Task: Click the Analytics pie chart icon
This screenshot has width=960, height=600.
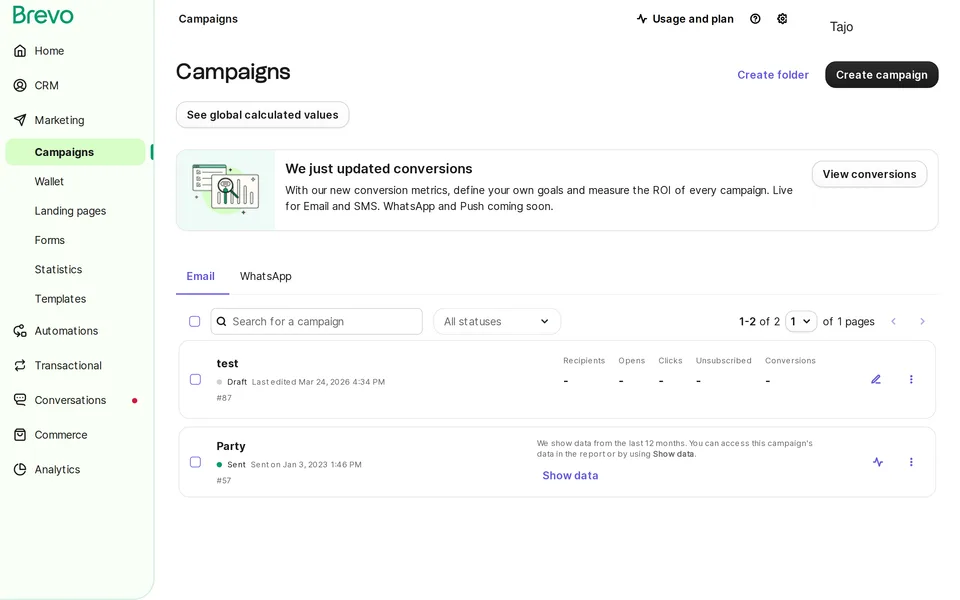Action: (20, 470)
